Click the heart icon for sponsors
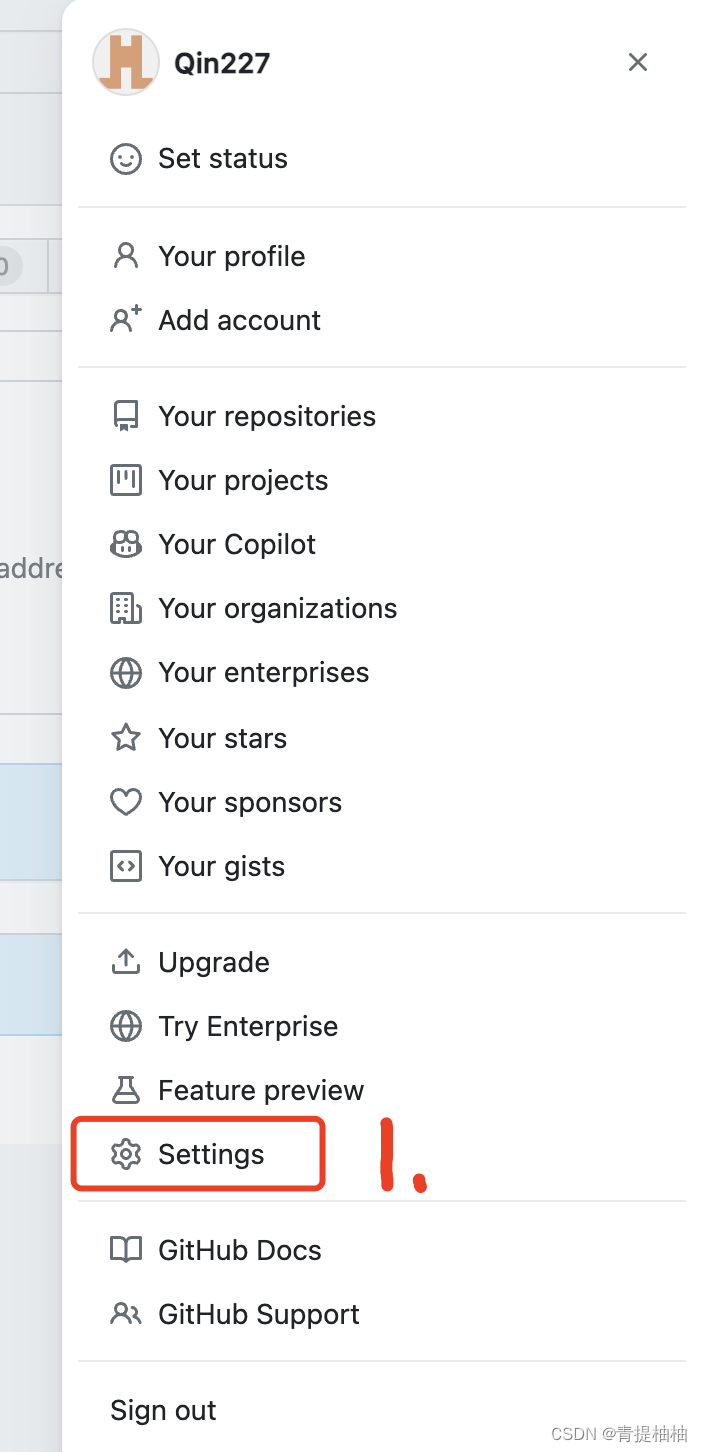This screenshot has height=1452, width=702. point(126,802)
